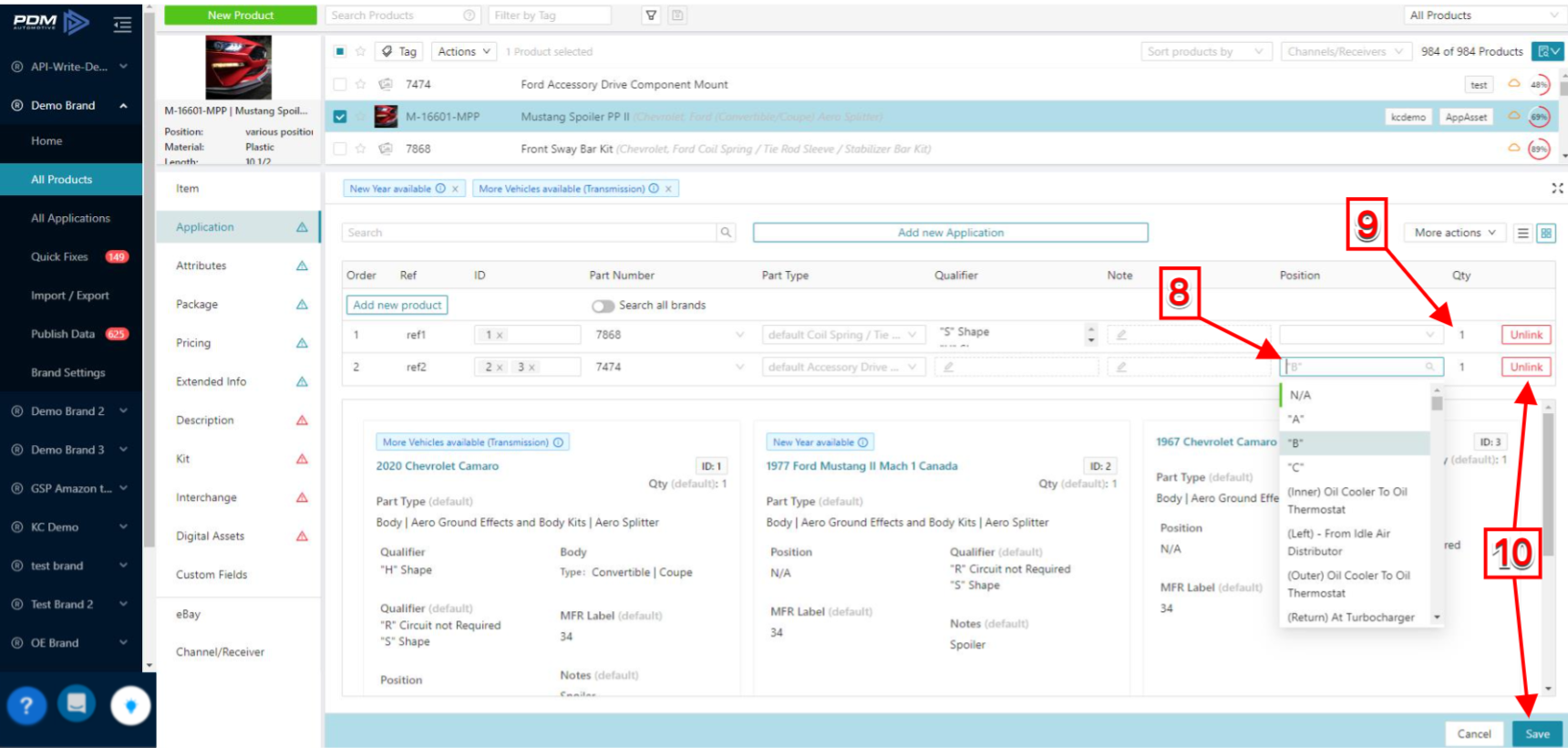Viewport: 1568px width, 748px height.
Task: Save the application changes
Action: pyautogui.click(x=1537, y=733)
